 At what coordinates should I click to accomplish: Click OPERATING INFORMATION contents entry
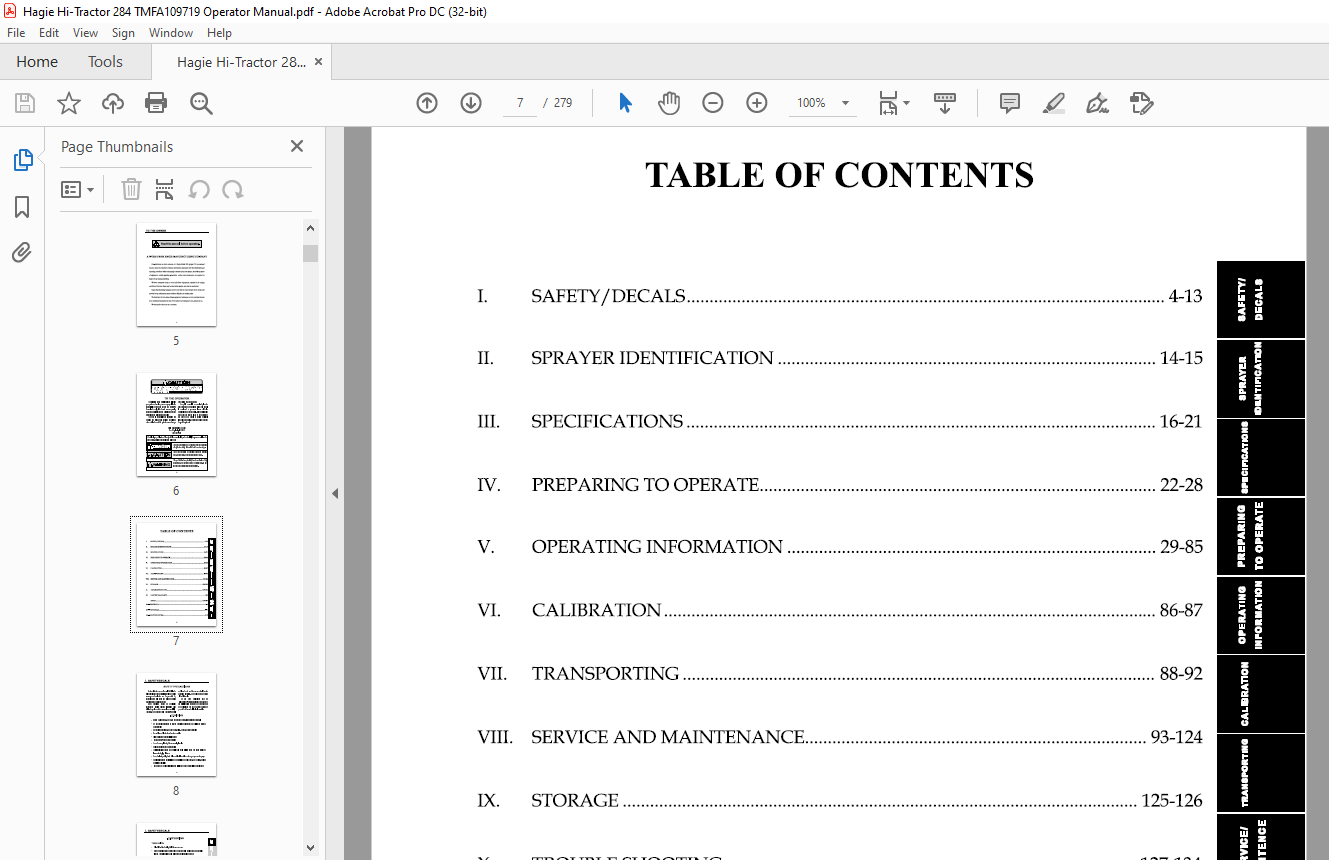point(840,547)
